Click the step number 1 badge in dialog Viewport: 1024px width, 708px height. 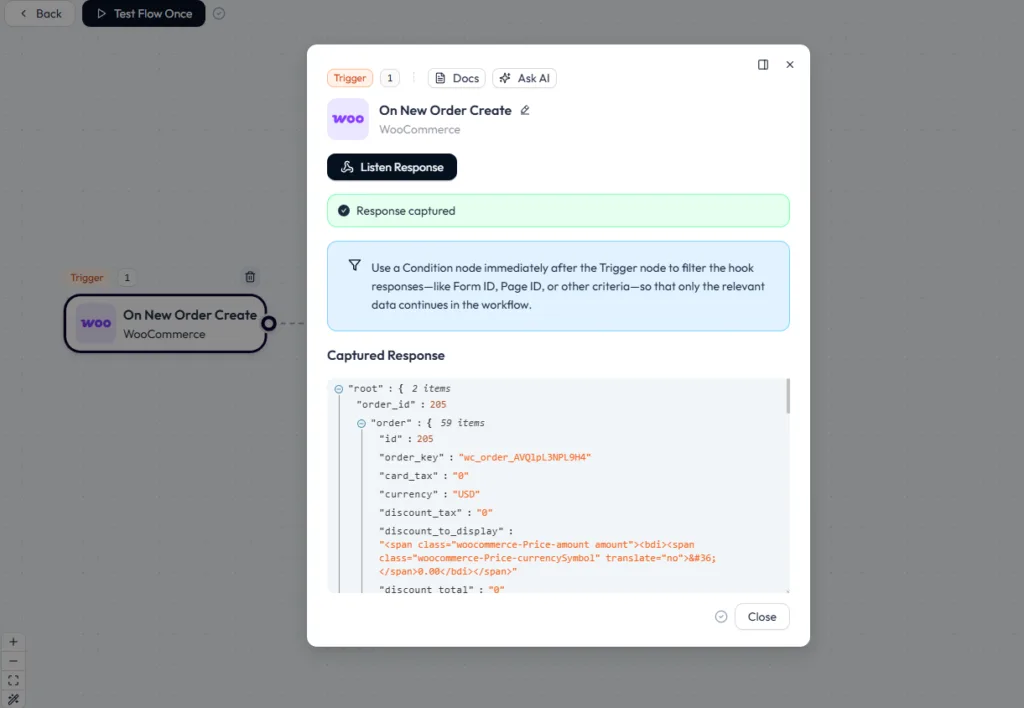pos(390,78)
